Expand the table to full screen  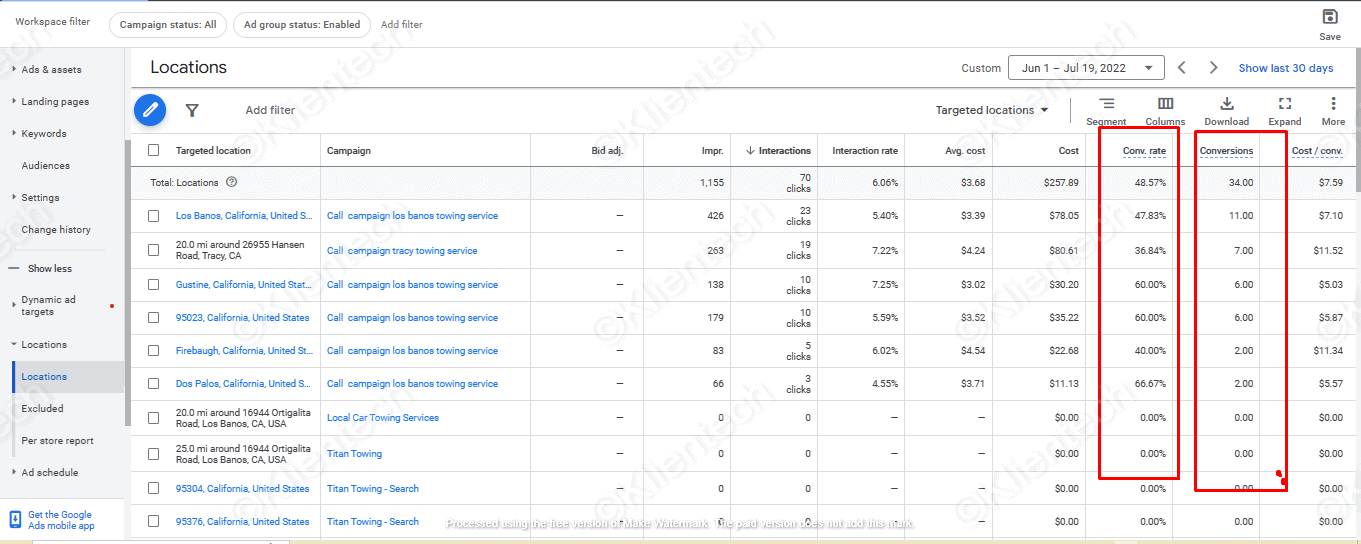pyautogui.click(x=1285, y=110)
